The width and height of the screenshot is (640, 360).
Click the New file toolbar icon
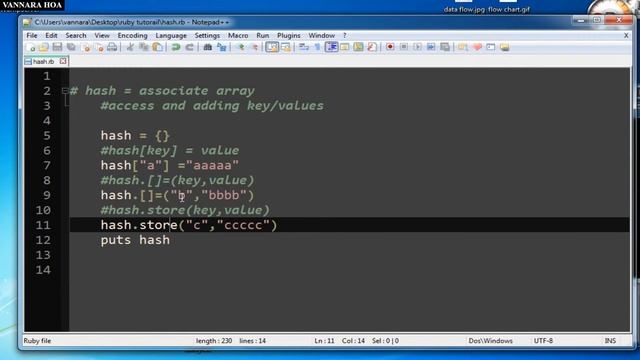(x=30, y=47)
